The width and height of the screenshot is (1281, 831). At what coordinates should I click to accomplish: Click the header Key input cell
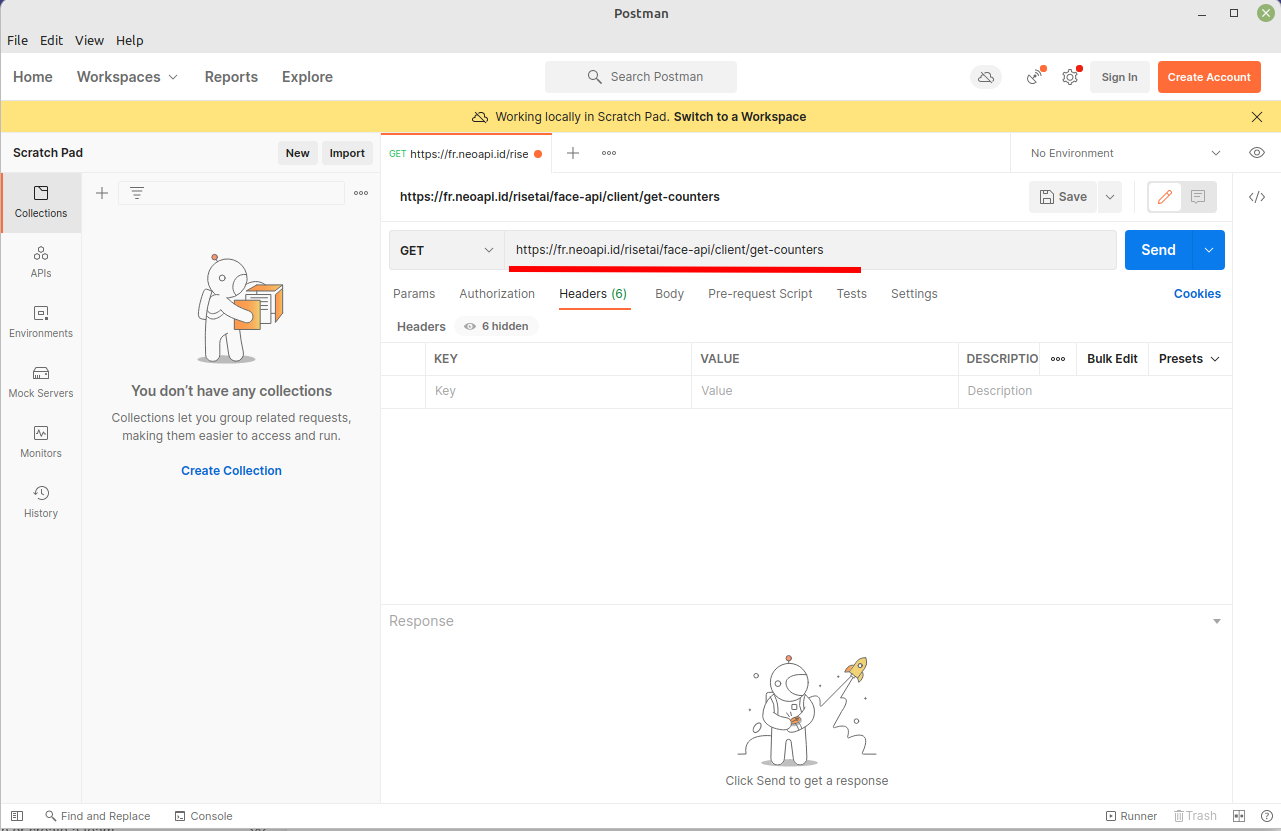click(x=558, y=391)
